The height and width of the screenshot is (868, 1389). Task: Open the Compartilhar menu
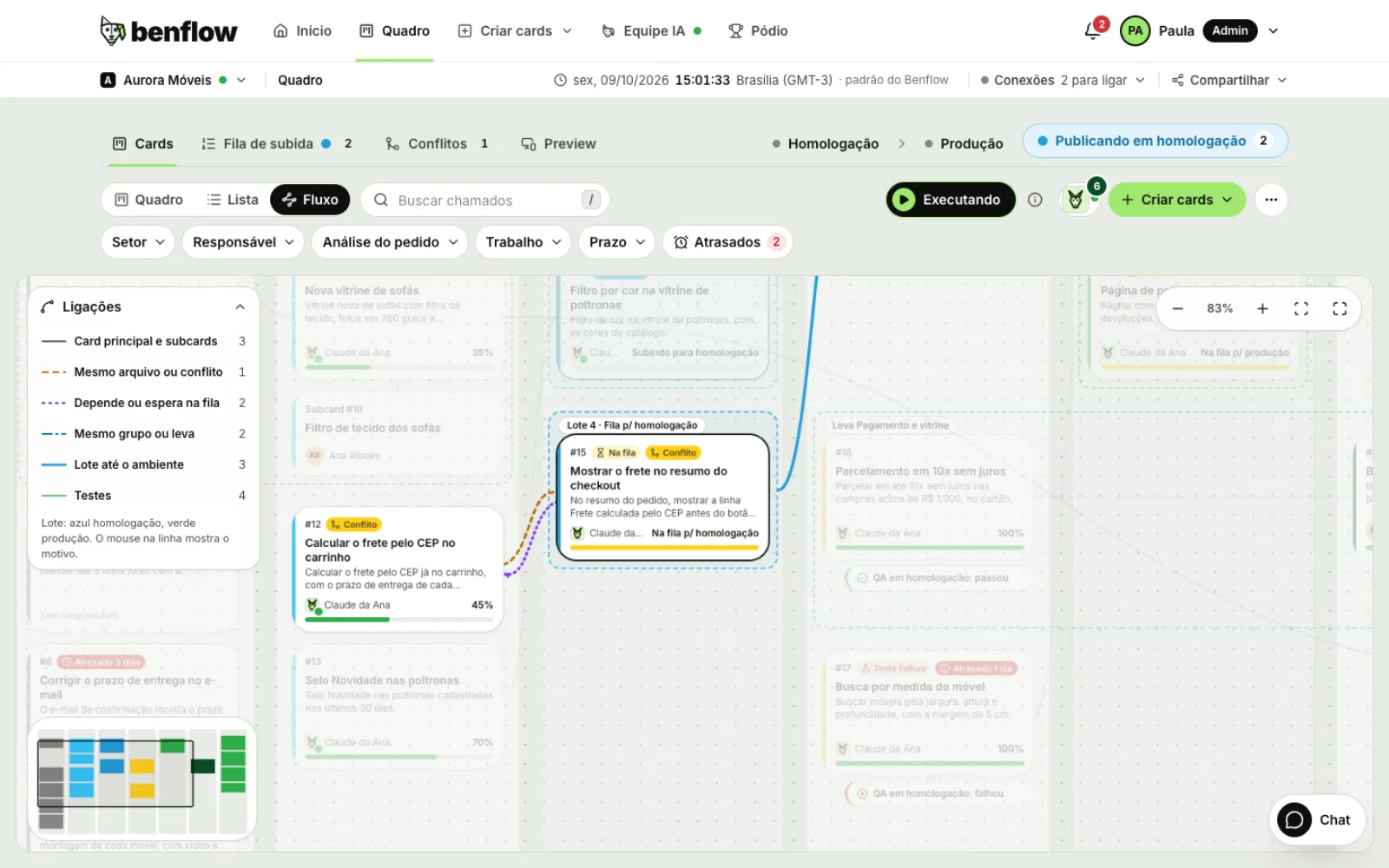(1228, 80)
